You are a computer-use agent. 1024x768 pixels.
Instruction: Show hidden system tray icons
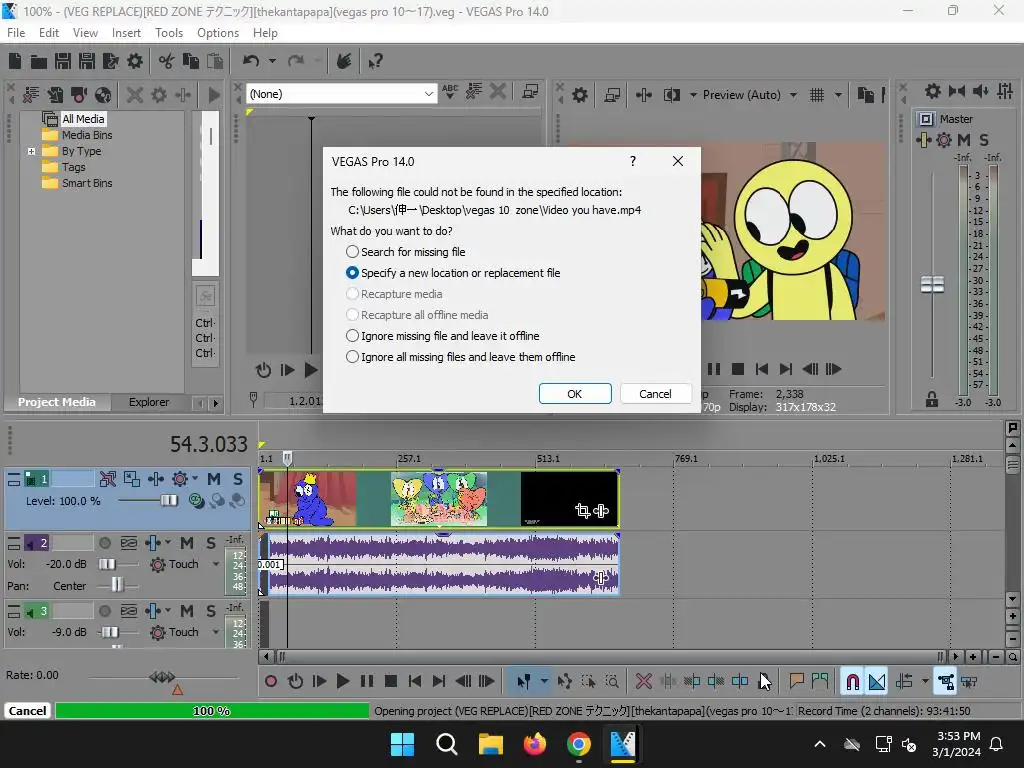click(x=820, y=744)
